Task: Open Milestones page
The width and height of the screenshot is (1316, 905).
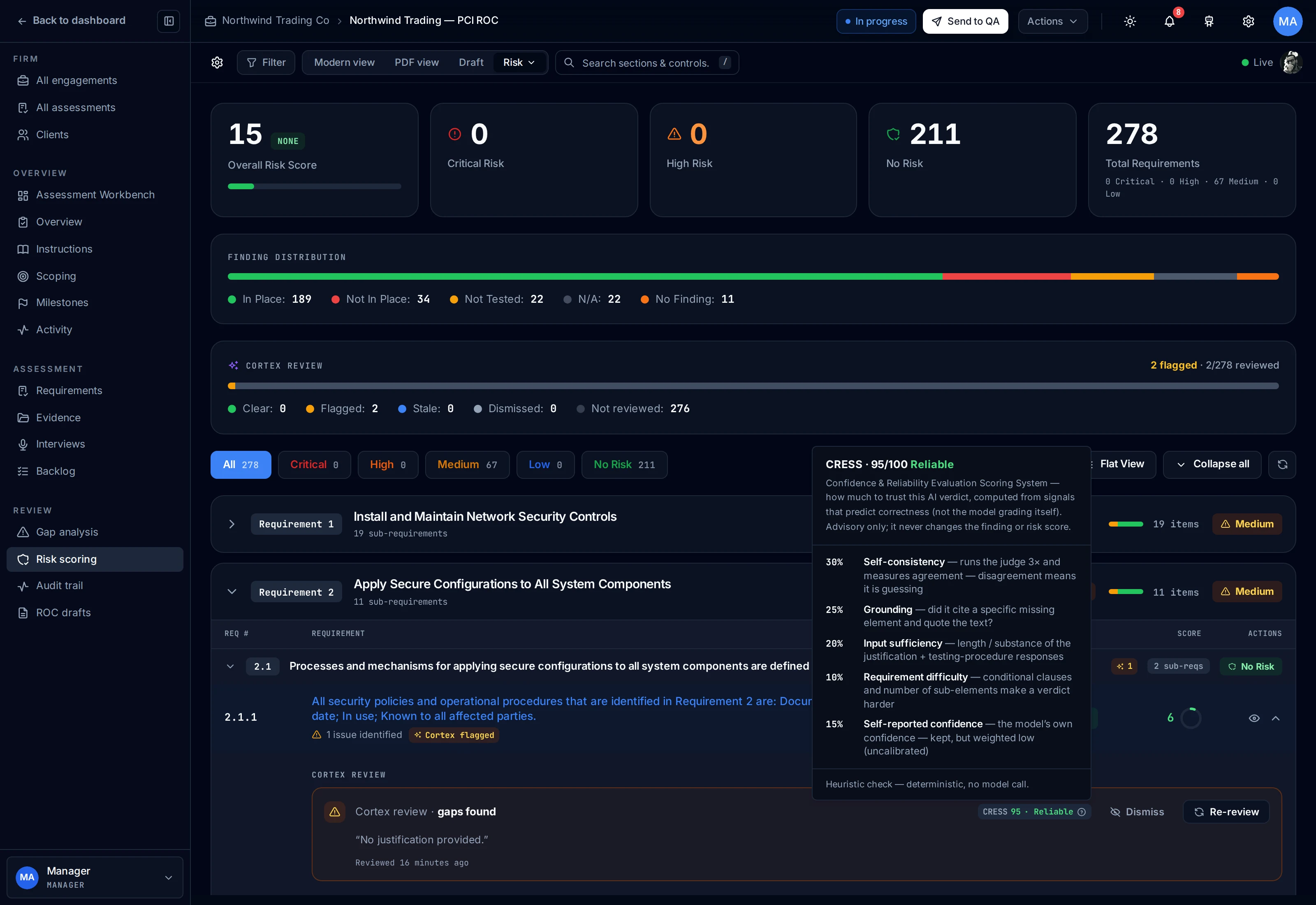Action: coord(95,303)
